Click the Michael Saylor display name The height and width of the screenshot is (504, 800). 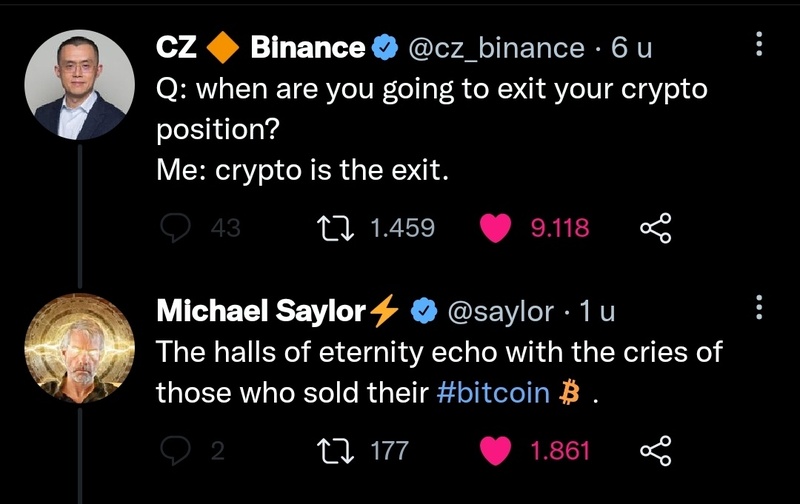point(262,312)
